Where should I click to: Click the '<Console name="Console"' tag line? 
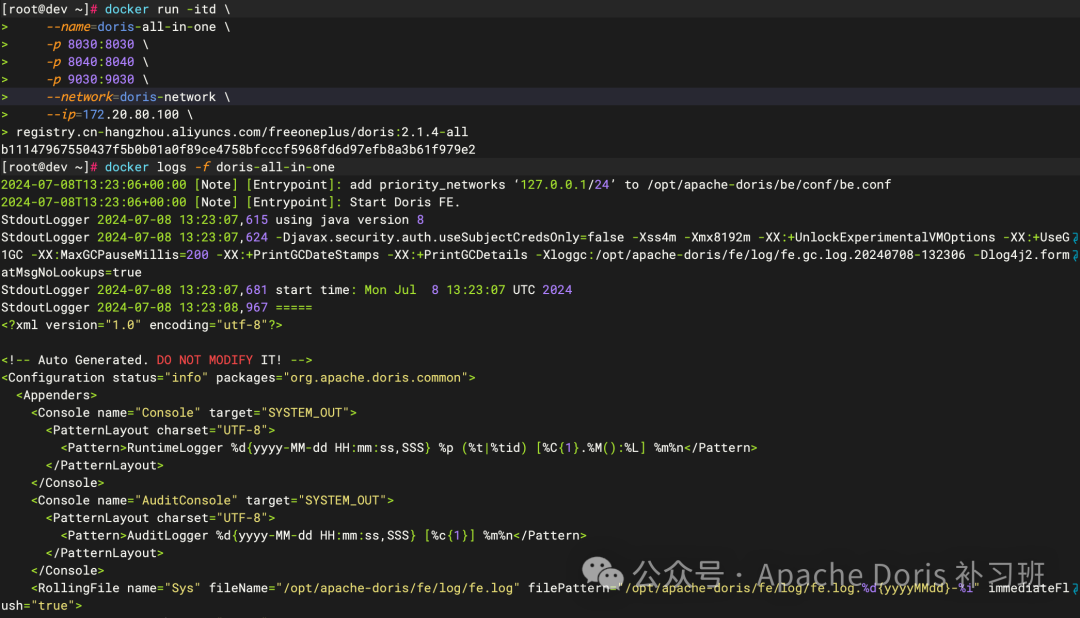[x=194, y=413]
